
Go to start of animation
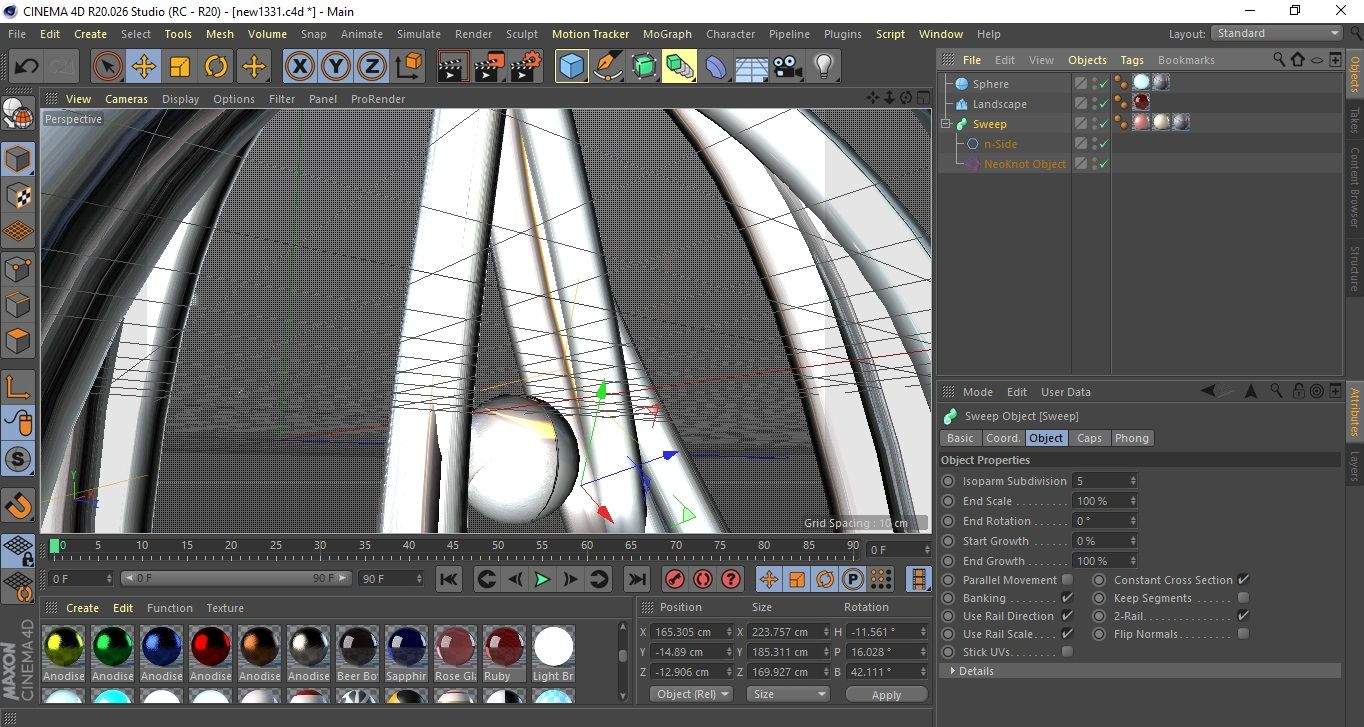point(449,579)
